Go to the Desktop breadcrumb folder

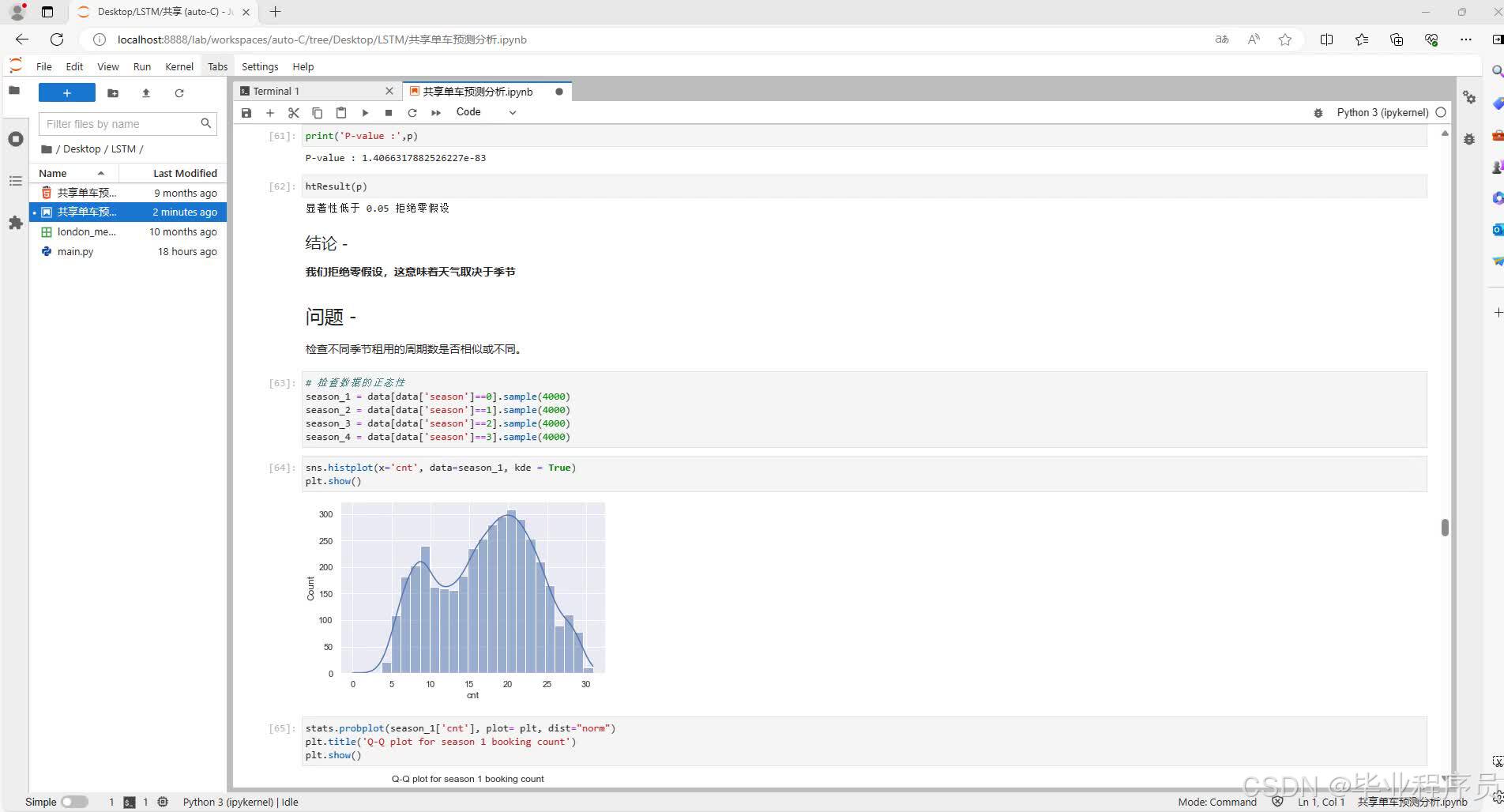[x=81, y=148]
